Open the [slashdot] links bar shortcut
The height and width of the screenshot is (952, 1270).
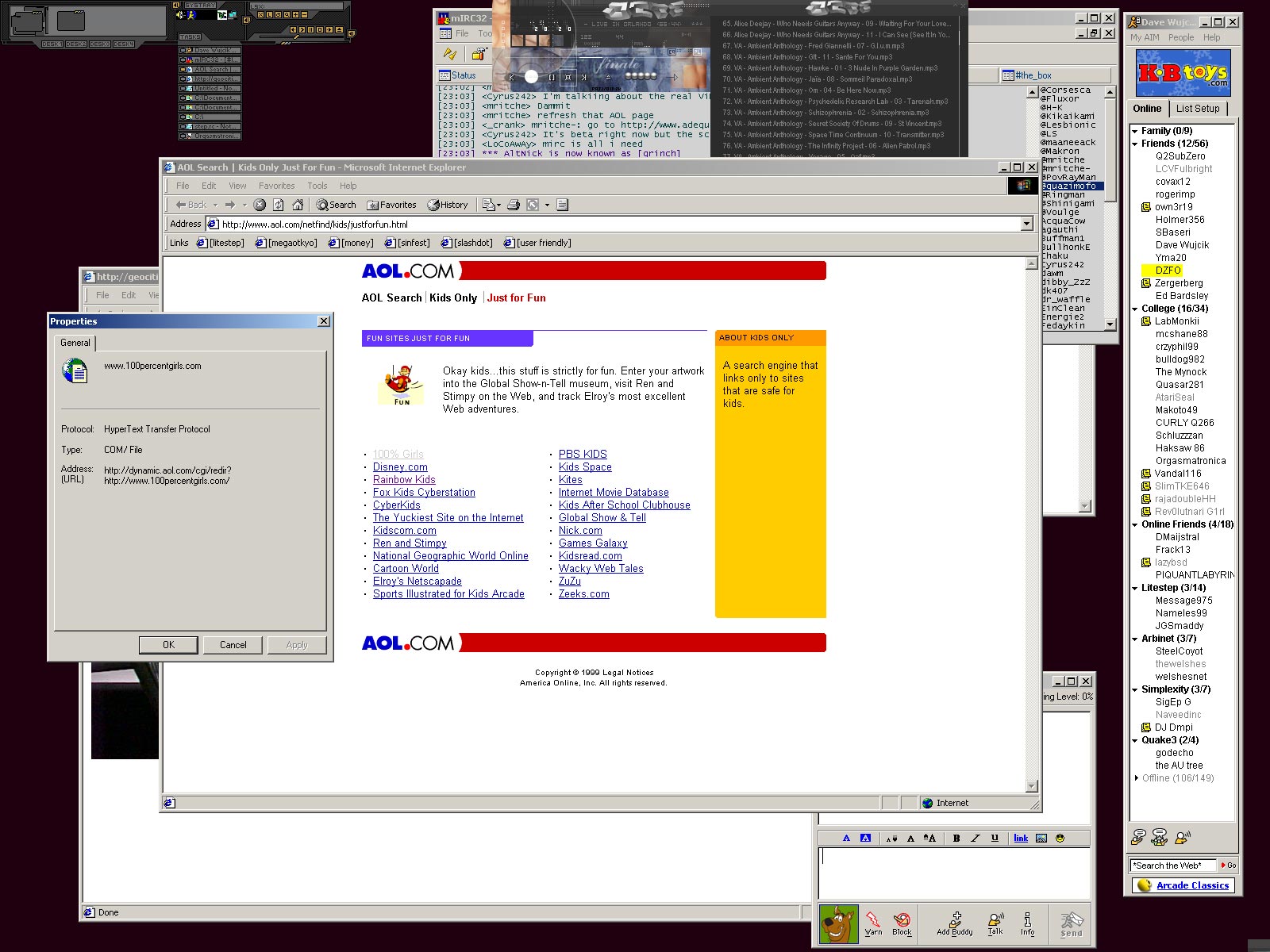tap(467, 243)
